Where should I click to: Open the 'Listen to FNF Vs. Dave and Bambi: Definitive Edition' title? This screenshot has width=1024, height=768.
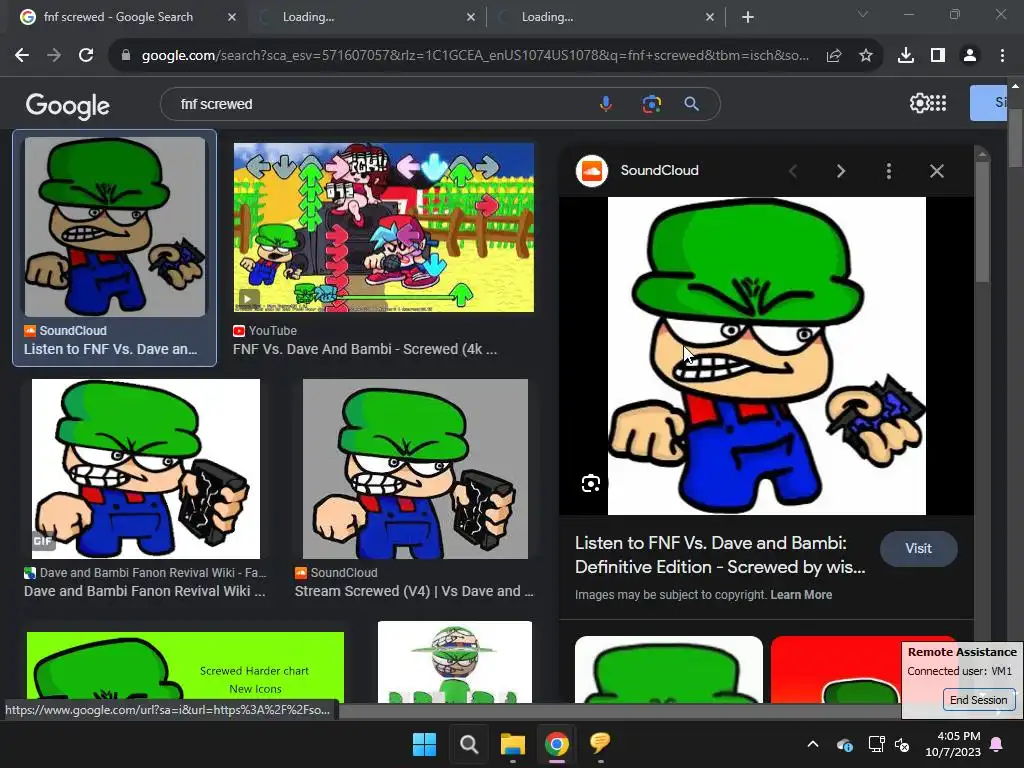tap(720, 555)
